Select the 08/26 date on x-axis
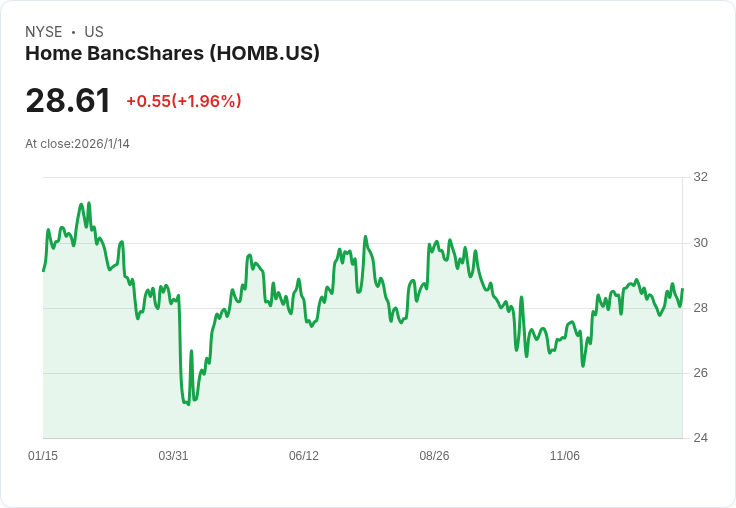 click(x=434, y=456)
